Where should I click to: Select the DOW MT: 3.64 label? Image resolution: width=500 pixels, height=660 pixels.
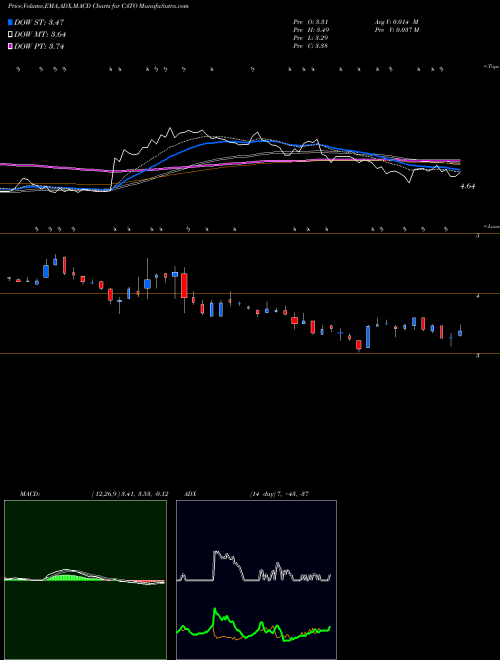(x=40, y=35)
